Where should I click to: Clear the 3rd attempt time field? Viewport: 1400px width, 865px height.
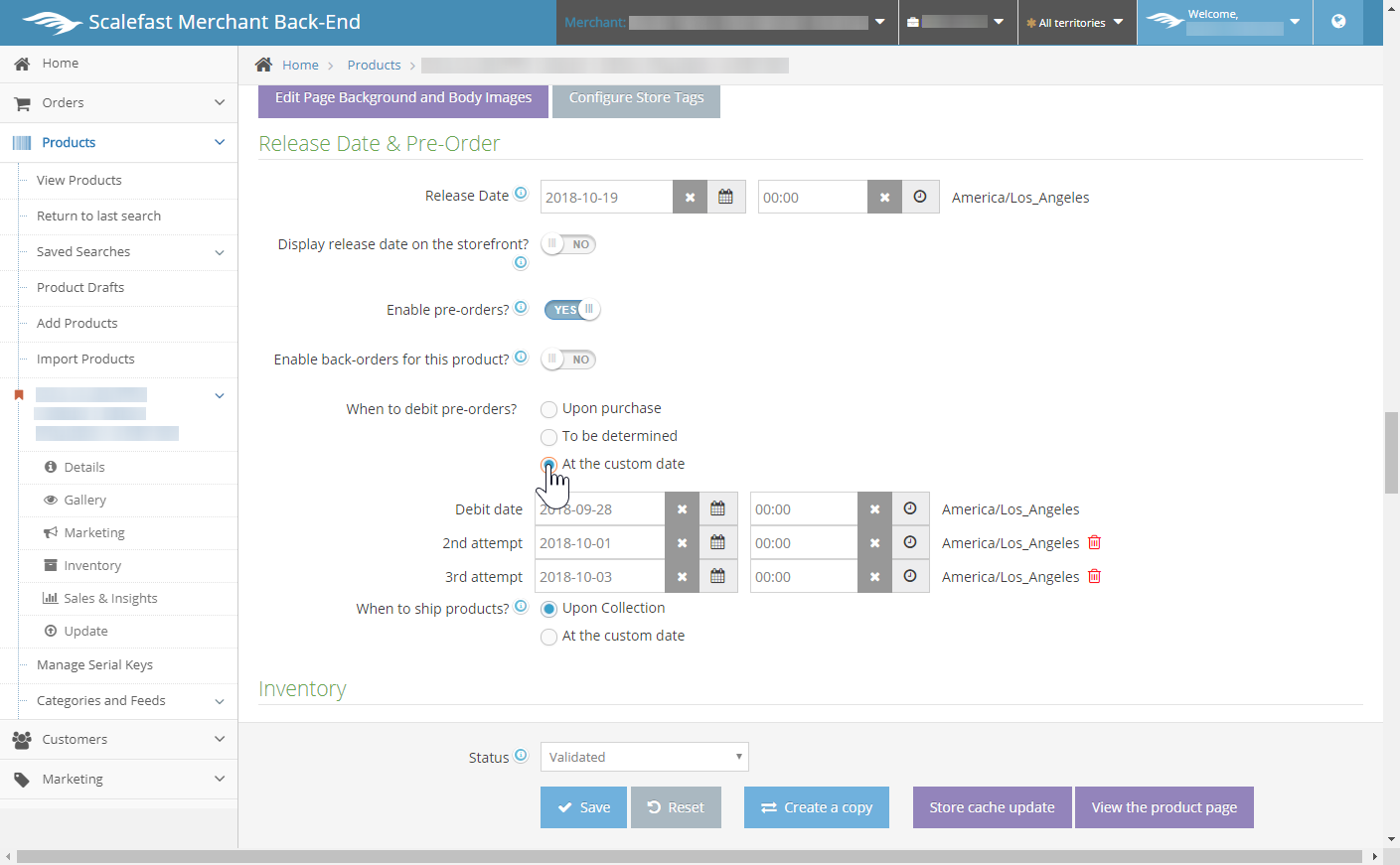[x=874, y=576]
